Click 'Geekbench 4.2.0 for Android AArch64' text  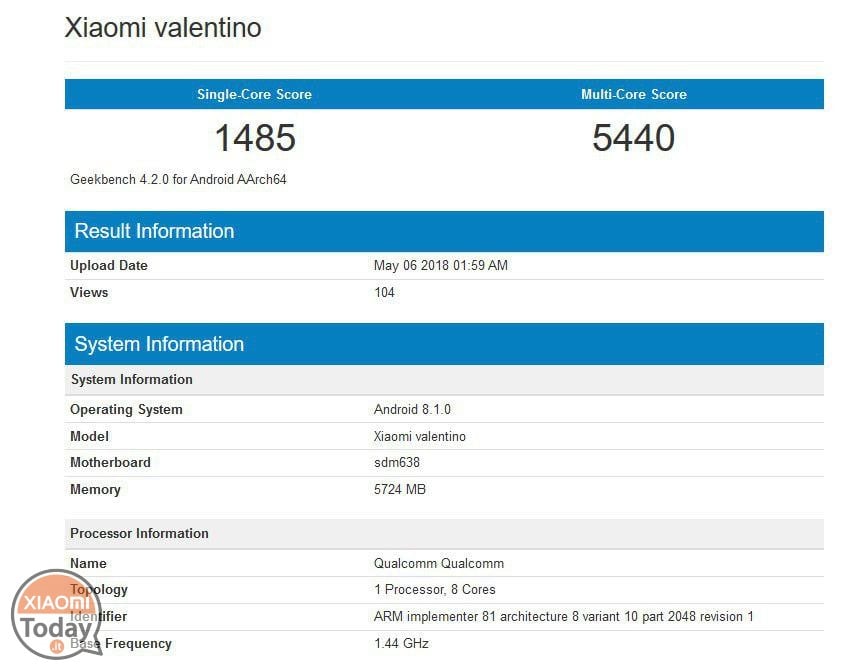(178, 179)
